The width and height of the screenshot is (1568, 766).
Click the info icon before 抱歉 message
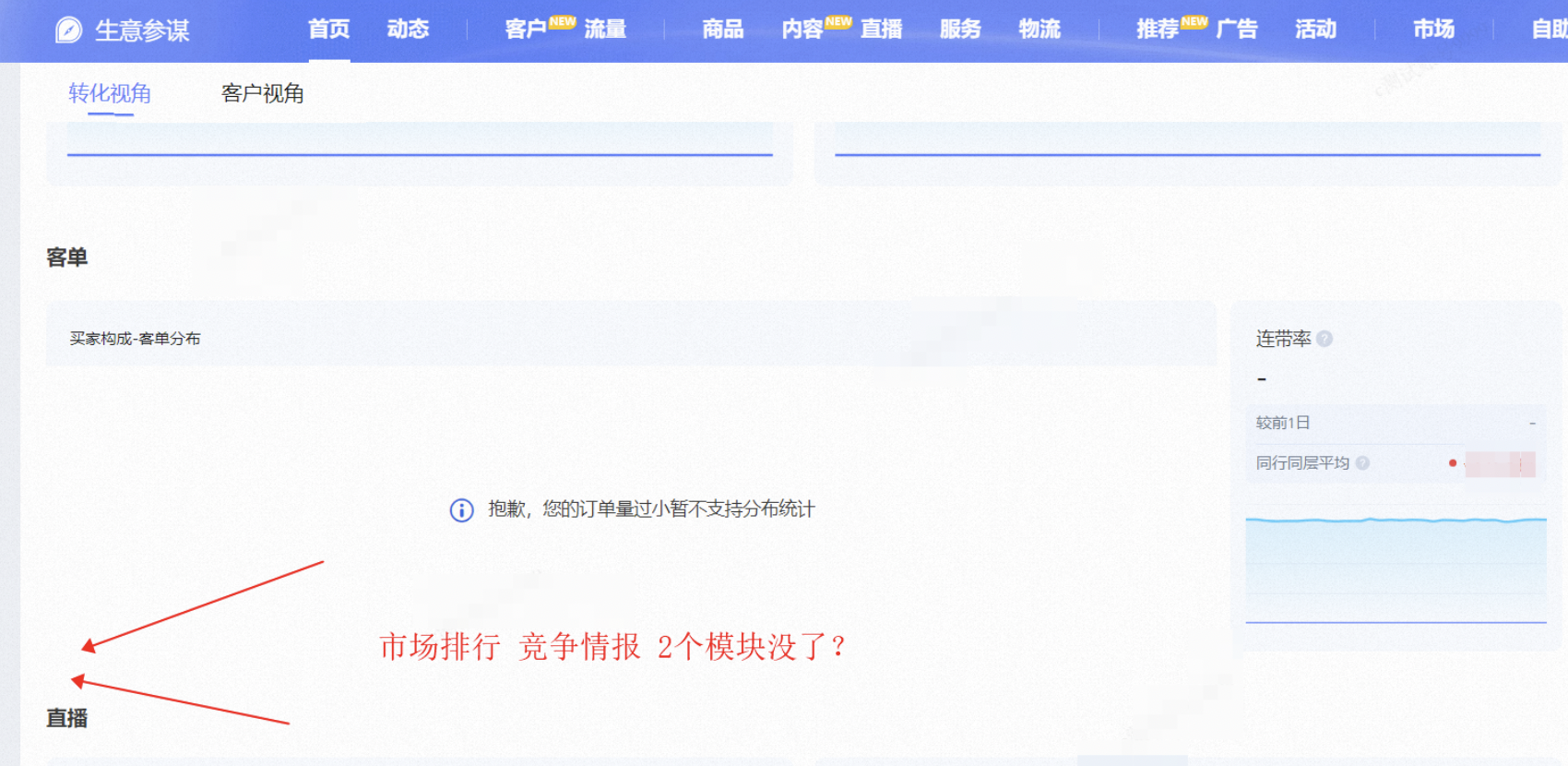point(461,509)
